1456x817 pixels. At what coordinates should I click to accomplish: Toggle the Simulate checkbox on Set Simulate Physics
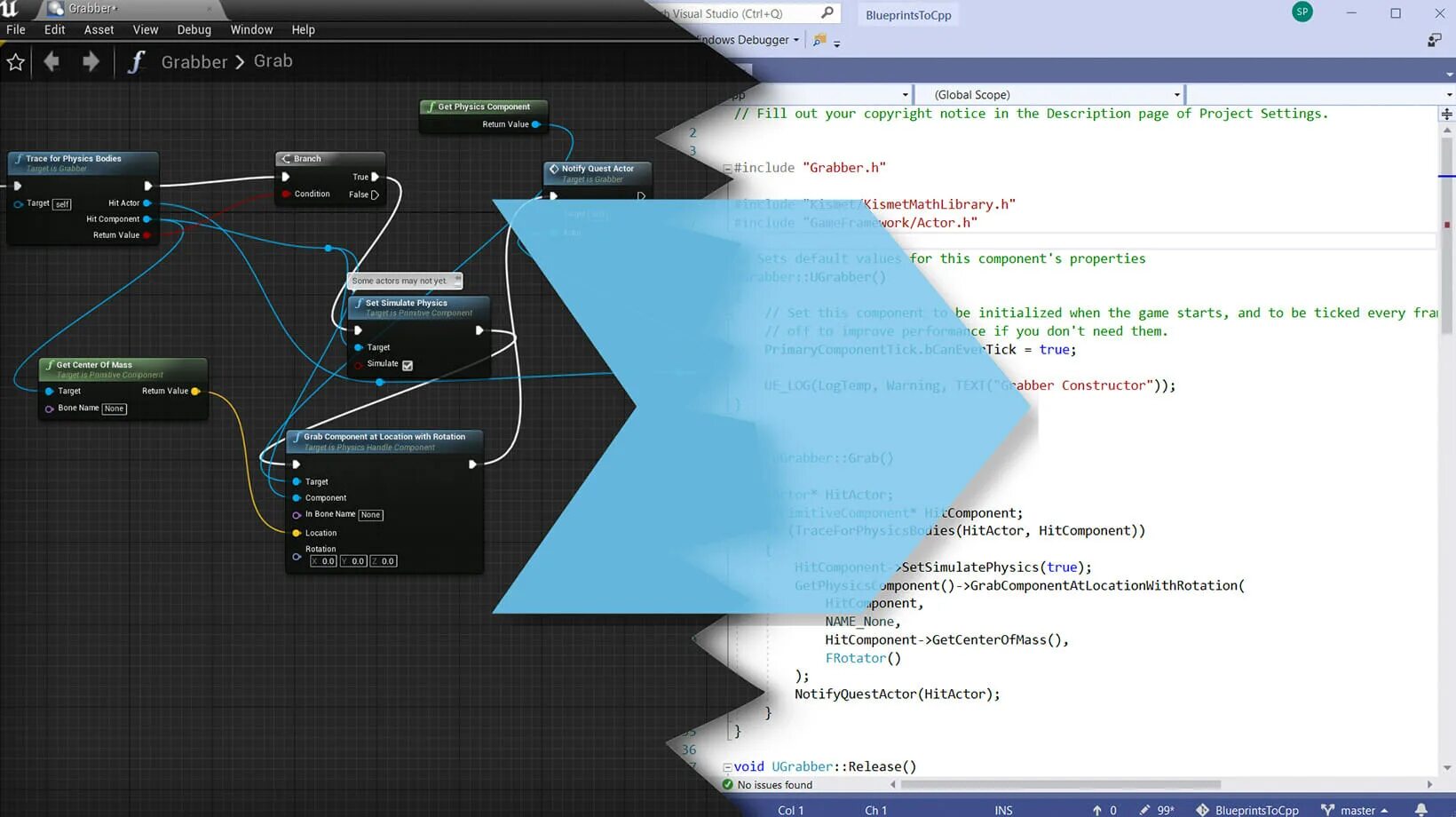408,365
